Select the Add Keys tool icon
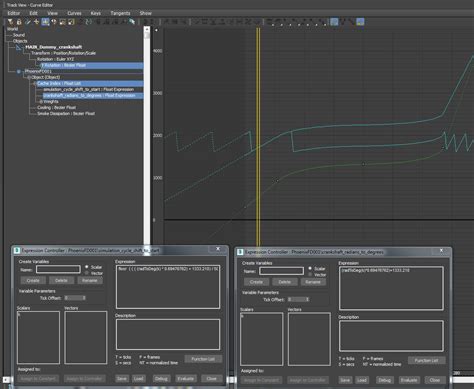This screenshot has height=389, width=474. (x=36, y=22)
